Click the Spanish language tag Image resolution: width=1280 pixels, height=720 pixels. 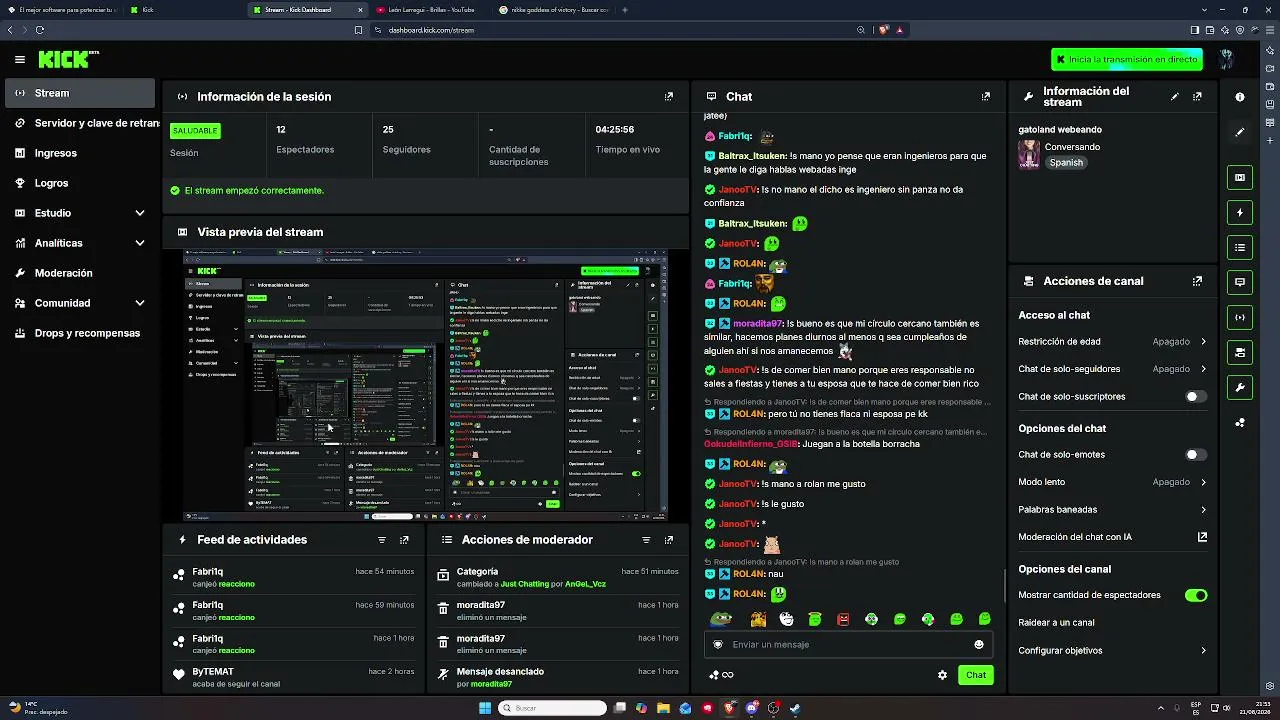(1066, 163)
